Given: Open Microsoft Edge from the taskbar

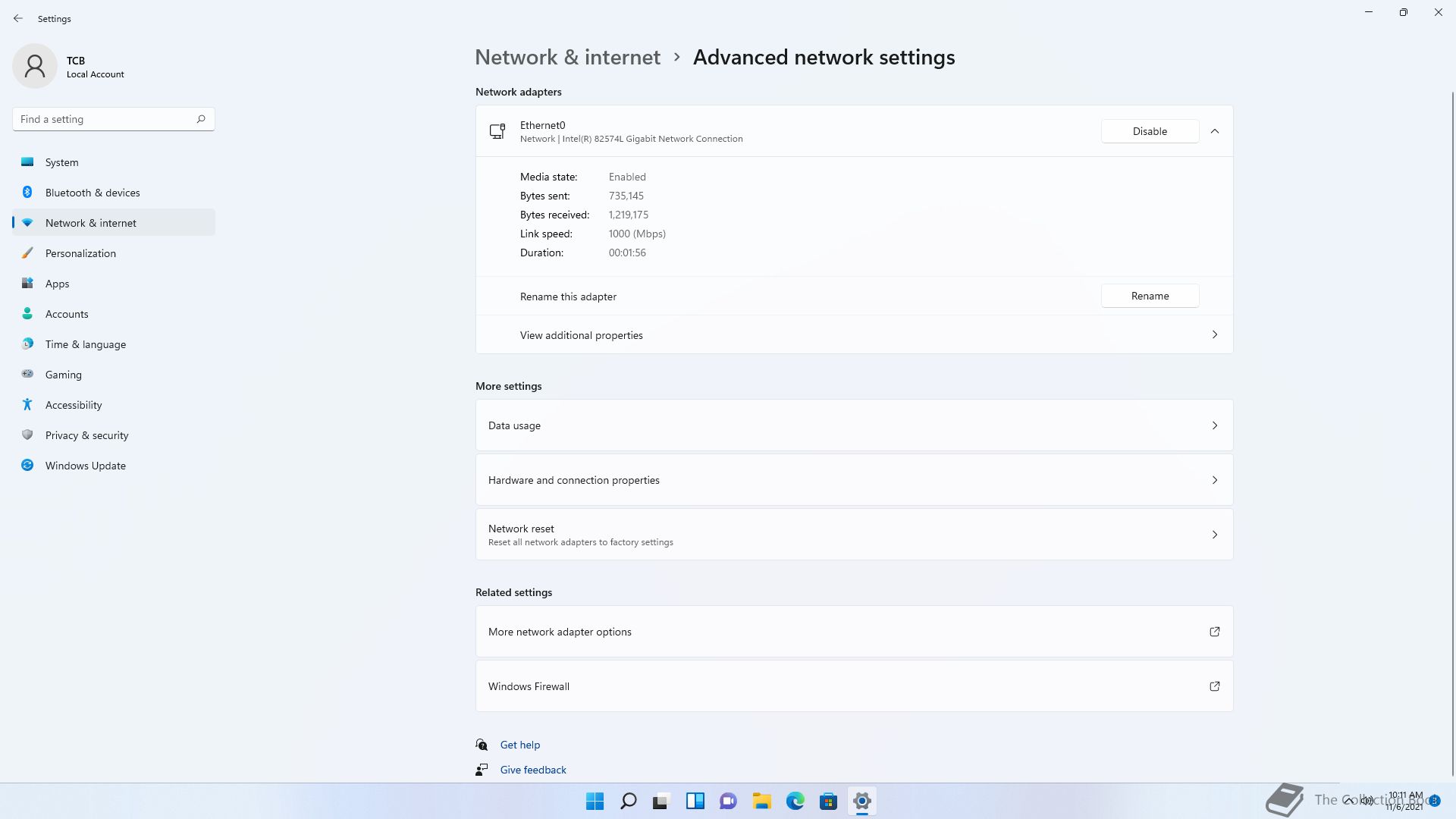Looking at the screenshot, I should (x=795, y=801).
